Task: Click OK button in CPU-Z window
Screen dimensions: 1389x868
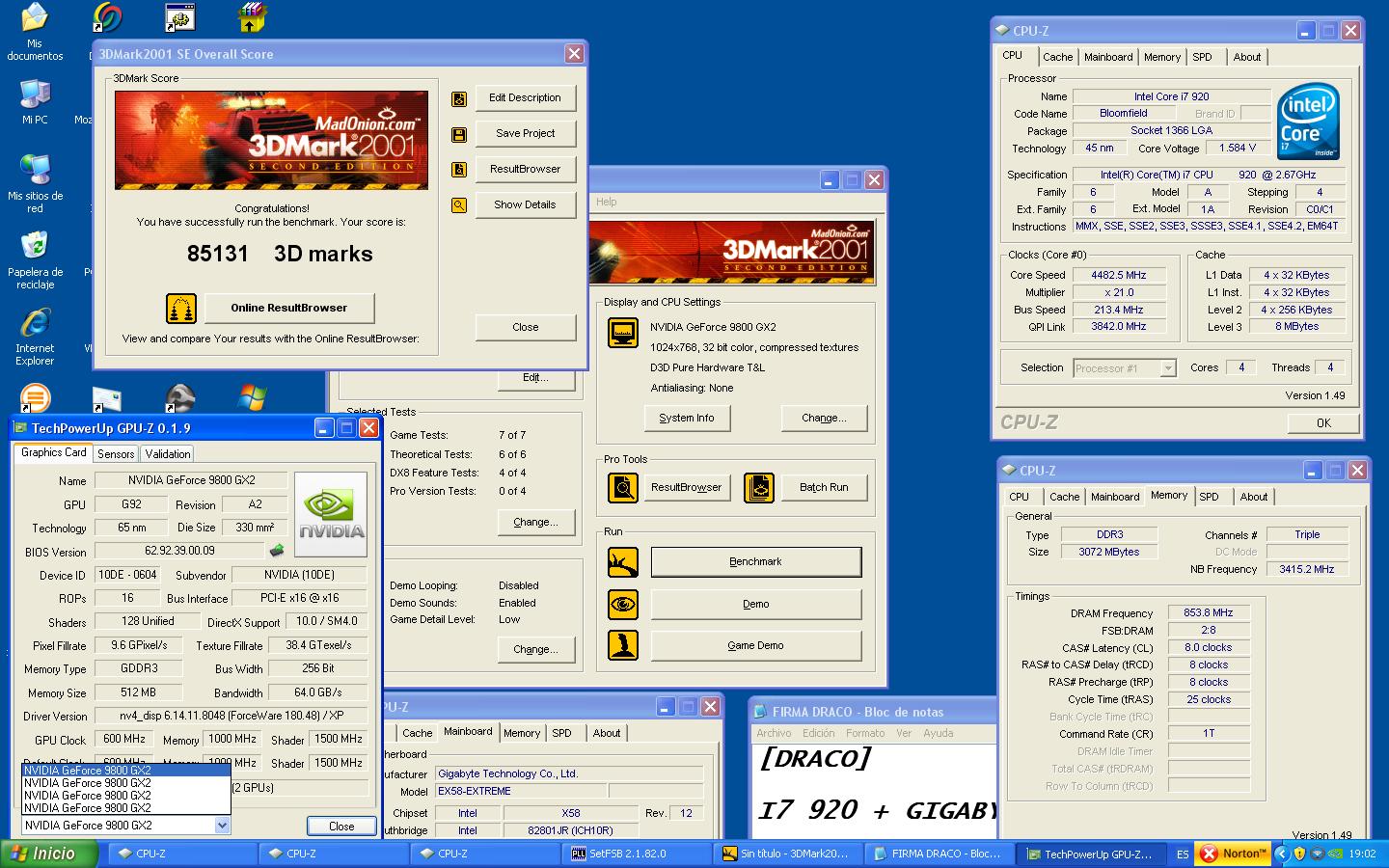Action: [1323, 423]
